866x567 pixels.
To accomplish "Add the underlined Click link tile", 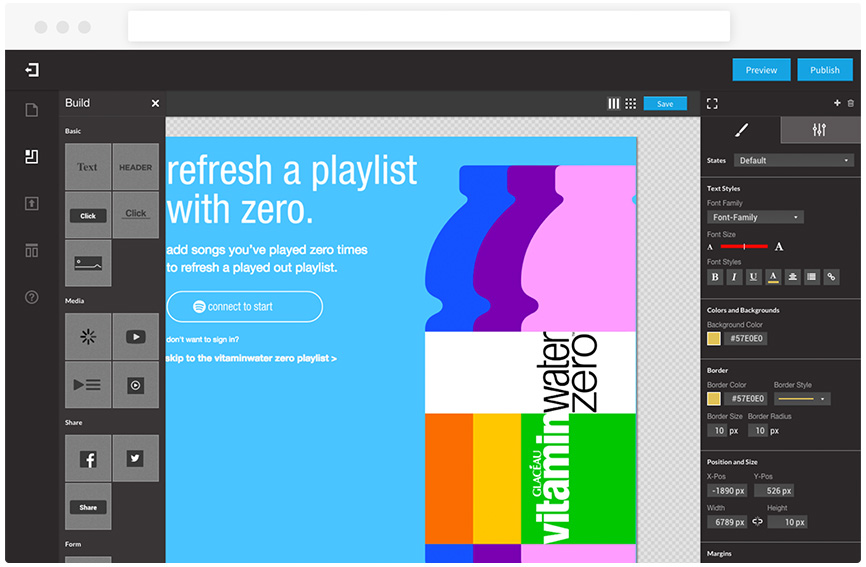I will point(135,215).
